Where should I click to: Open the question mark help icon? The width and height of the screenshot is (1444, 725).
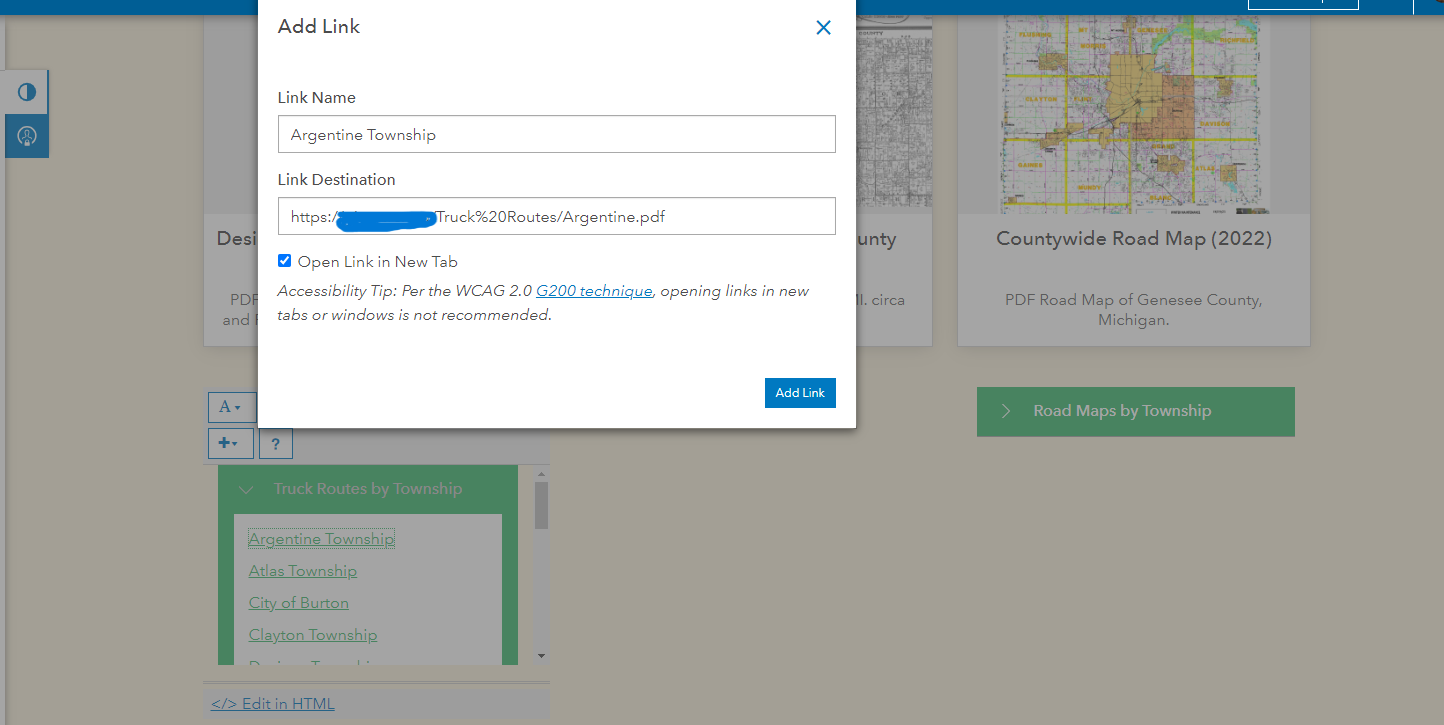tap(275, 443)
